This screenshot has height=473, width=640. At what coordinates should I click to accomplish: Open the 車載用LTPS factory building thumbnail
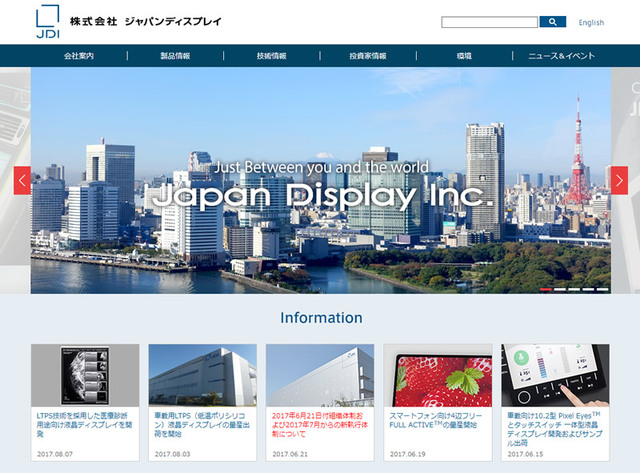point(203,375)
